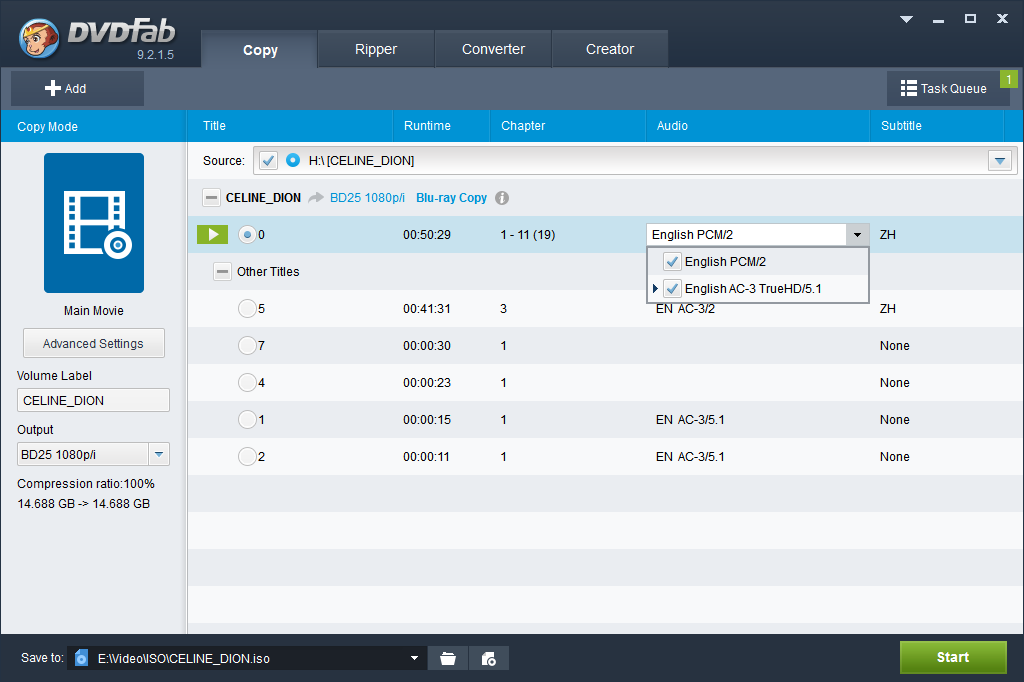Click EN AC-3/5.1 audio of title 1
The width and height of the screenshot is (1024, 682).
tap(690, 419)
